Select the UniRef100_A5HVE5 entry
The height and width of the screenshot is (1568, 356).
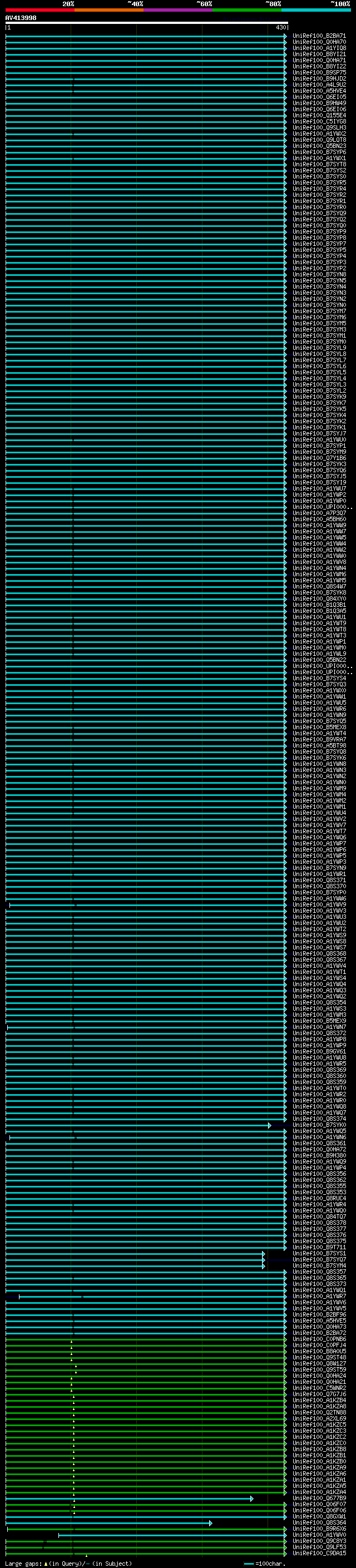tap(319, 1320)
